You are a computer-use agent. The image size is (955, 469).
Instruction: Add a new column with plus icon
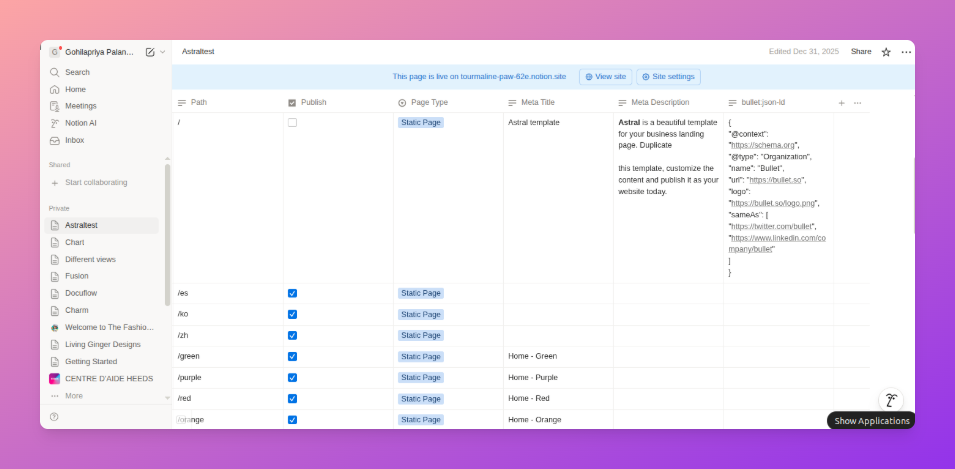coord(841,103)
